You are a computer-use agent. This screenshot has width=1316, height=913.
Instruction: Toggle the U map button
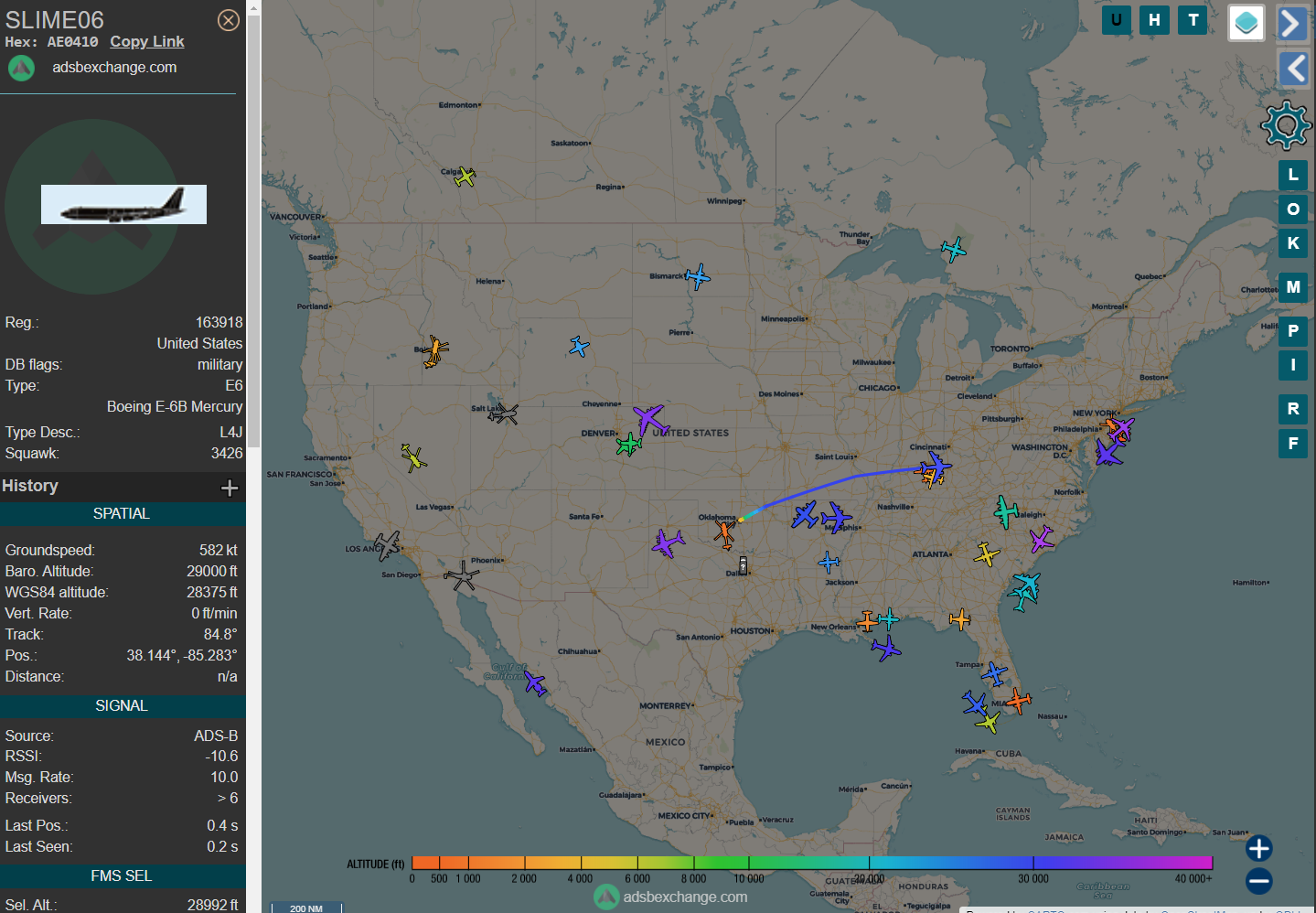click(1117, 20)
